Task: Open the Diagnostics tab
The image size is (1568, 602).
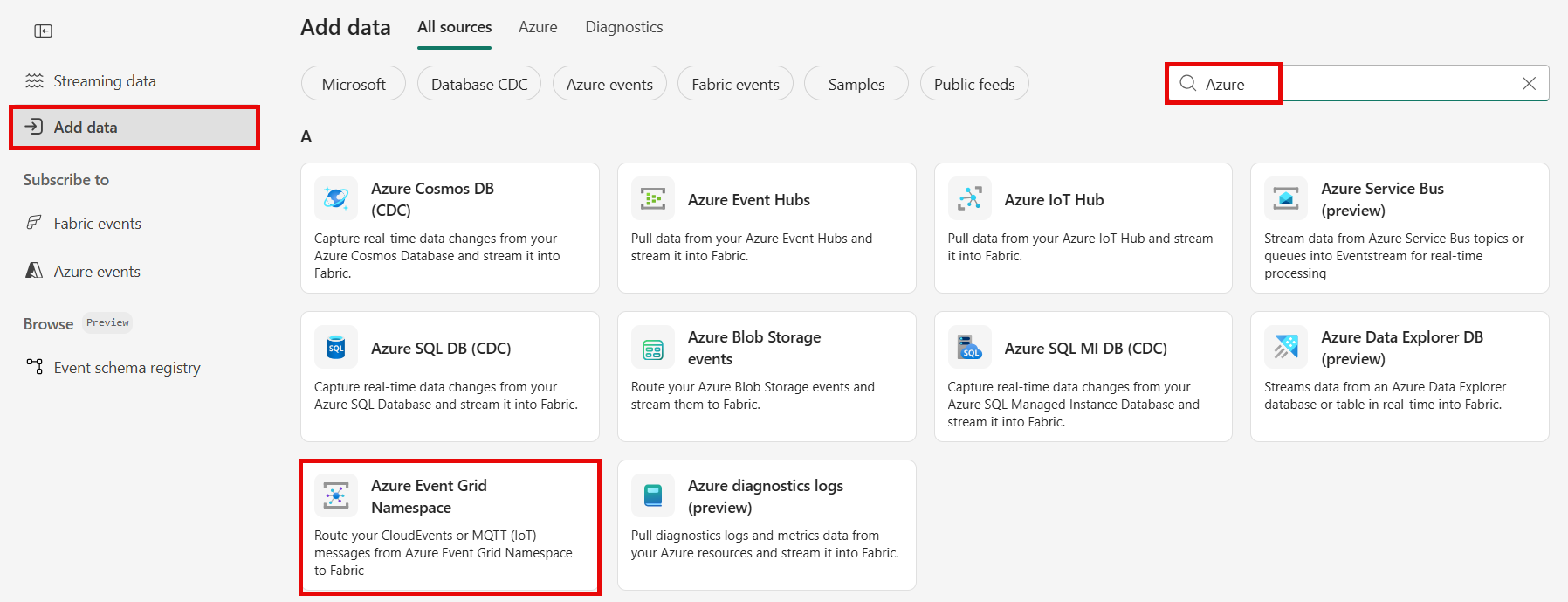Action: pos(623,27)
